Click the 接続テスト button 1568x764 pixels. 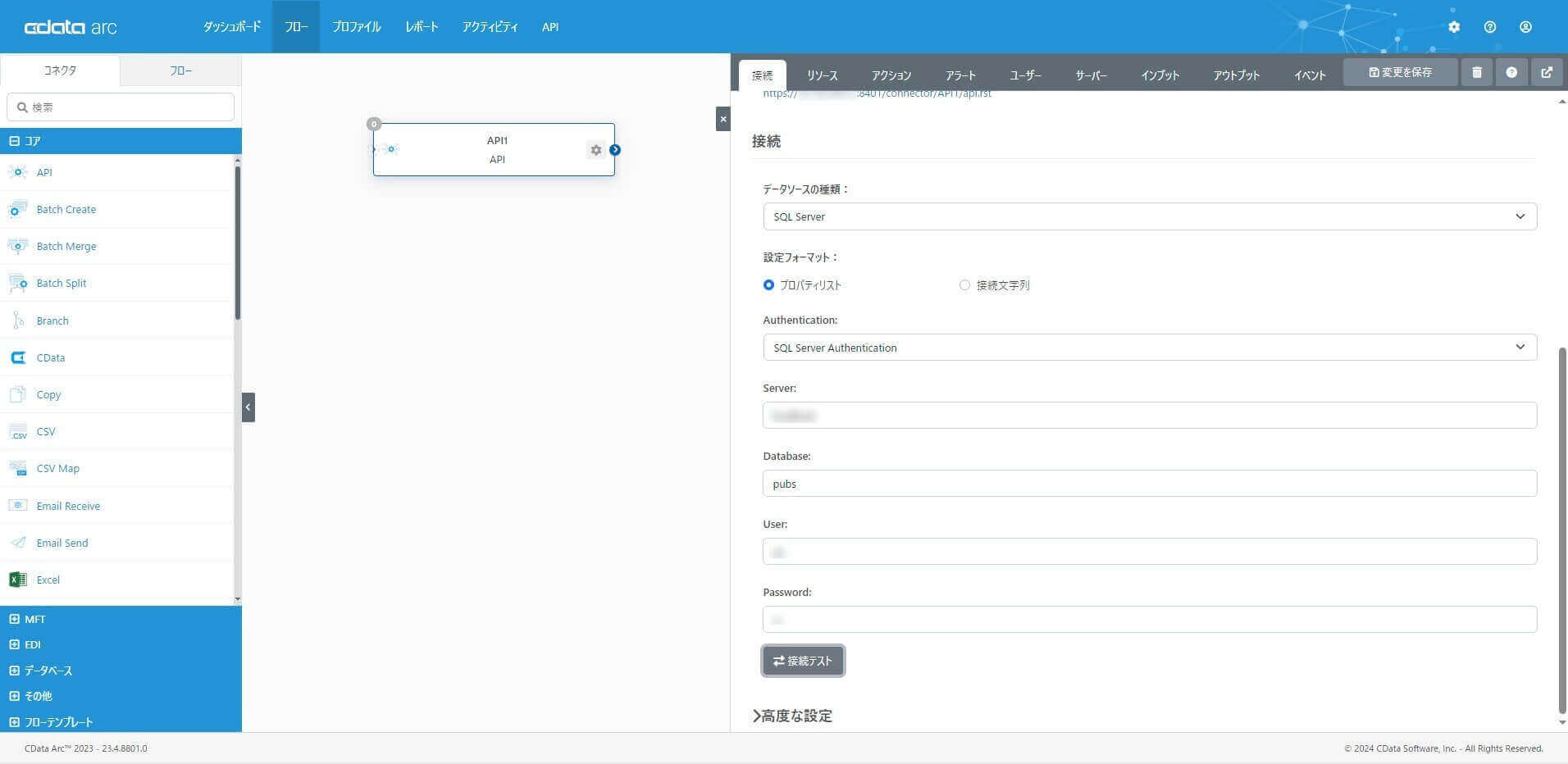803,661
